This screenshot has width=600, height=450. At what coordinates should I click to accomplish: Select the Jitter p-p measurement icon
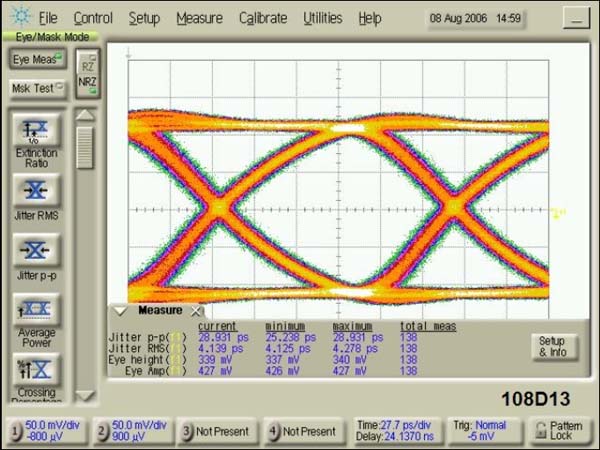[x=36, y=250]
